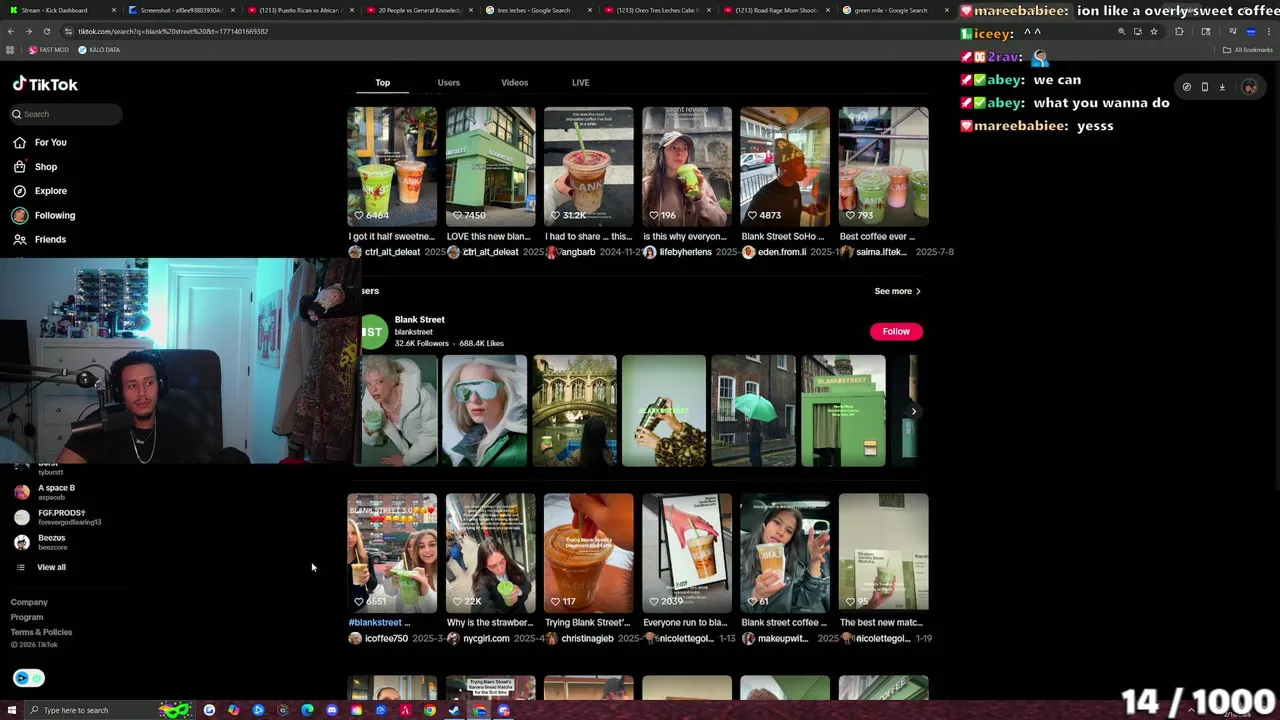This screenshot has height=720, width=1280.
Task: Open lifebyherlens author profile
Action: pyautogui.click(x=686, y=252)
